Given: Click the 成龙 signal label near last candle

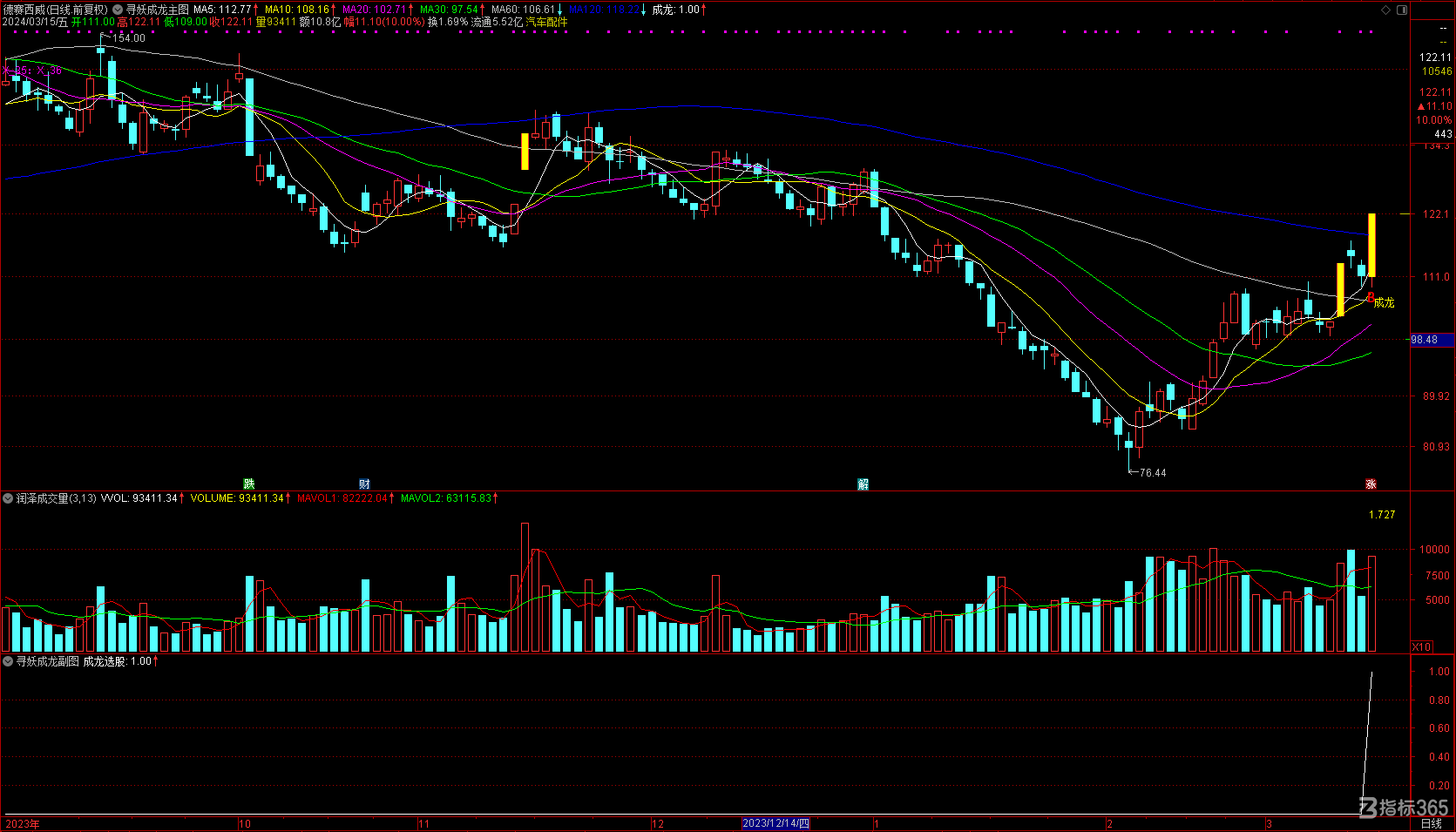Looking at the screenshot, I should [1384, 302].
